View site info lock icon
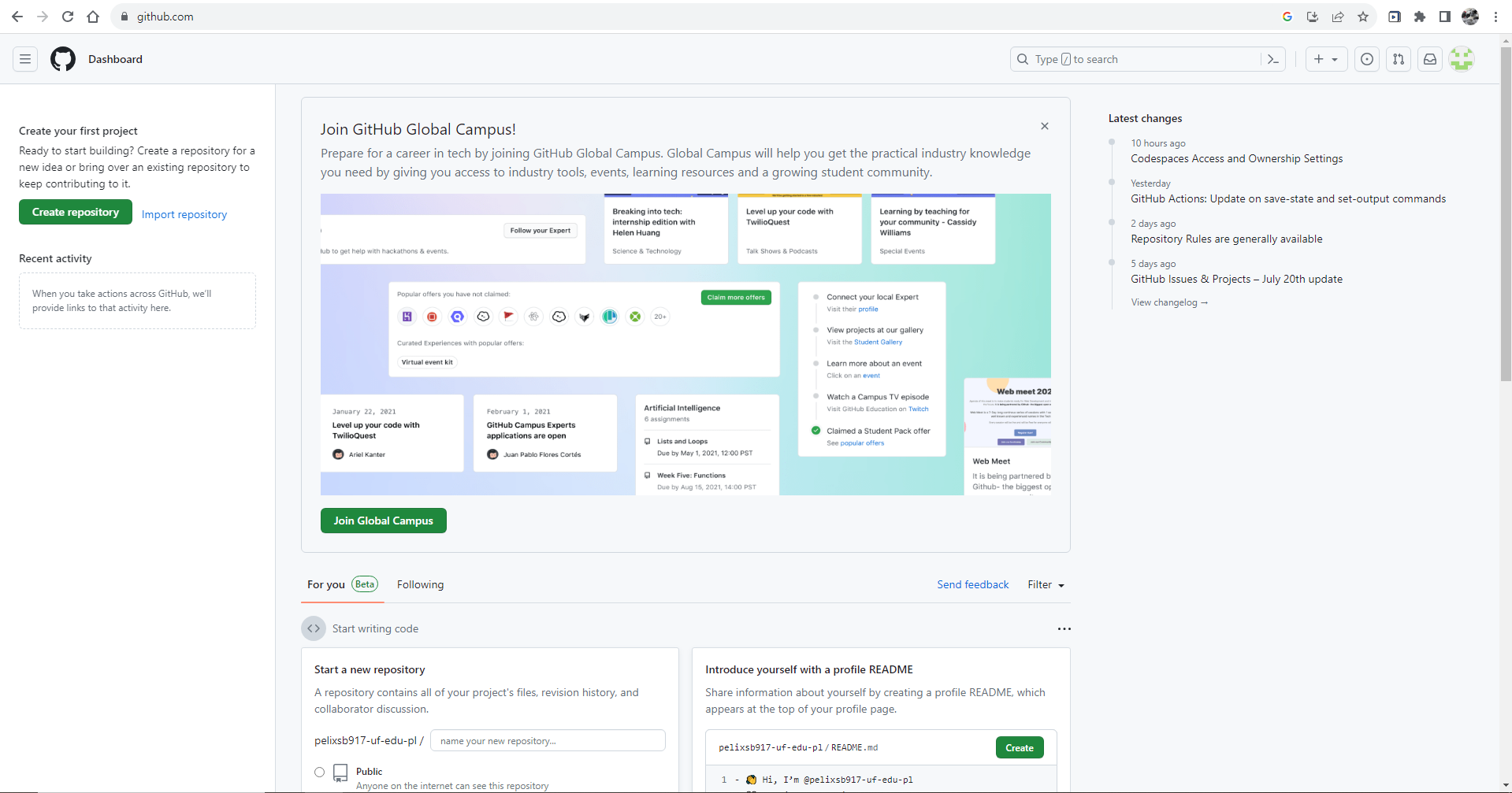1512x793 pixels. click(x=124, y=17)
